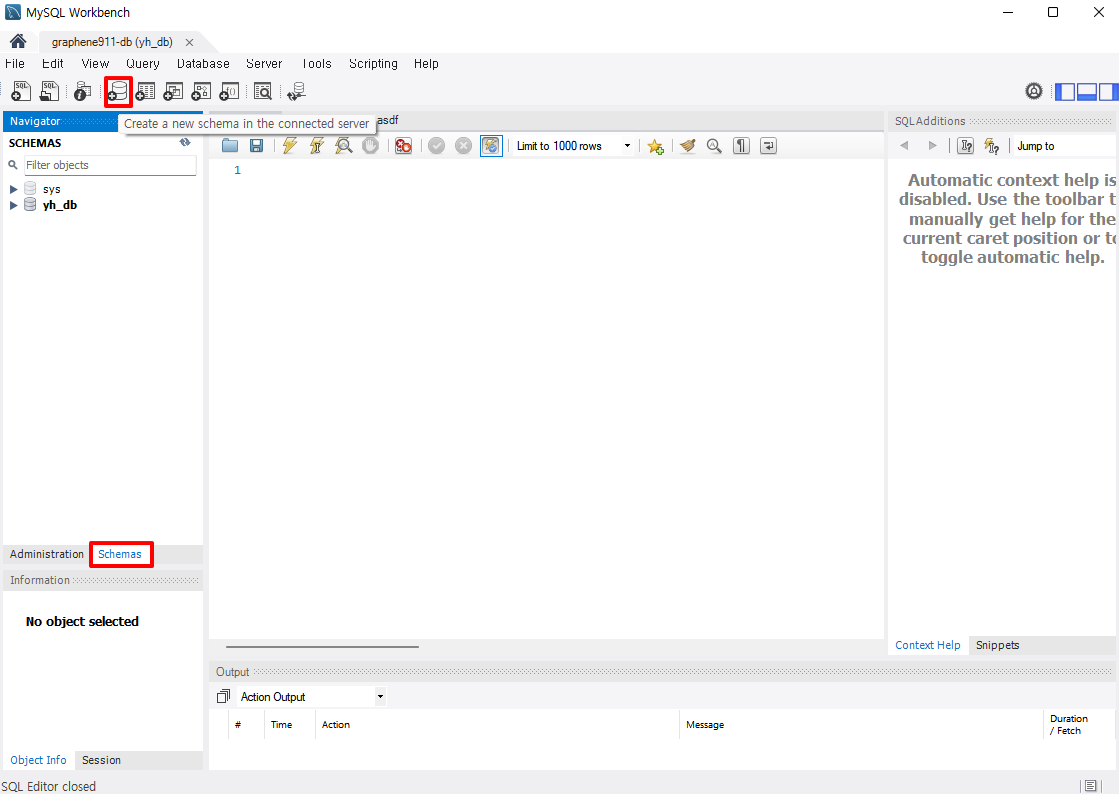Refresh the SCHEMAS list
This screenshot has height=794, width=1119.
186,142
